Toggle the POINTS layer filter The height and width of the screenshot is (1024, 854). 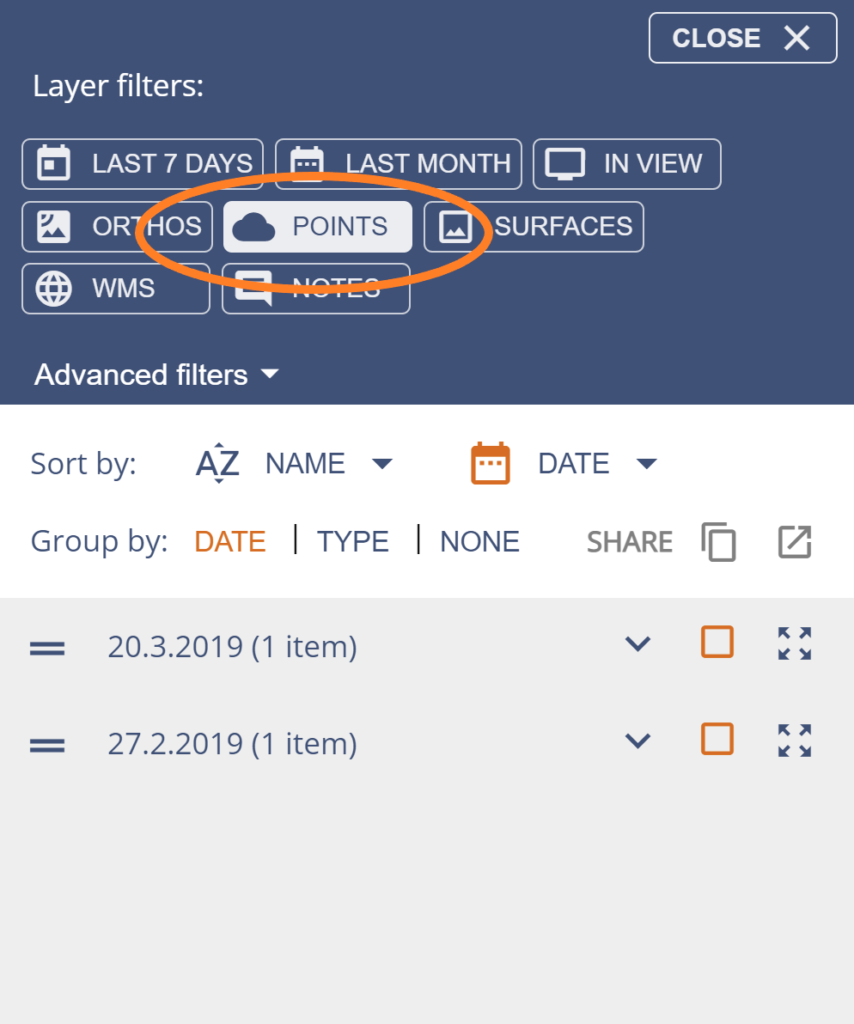pyautogui.click(x=317, y=227)
